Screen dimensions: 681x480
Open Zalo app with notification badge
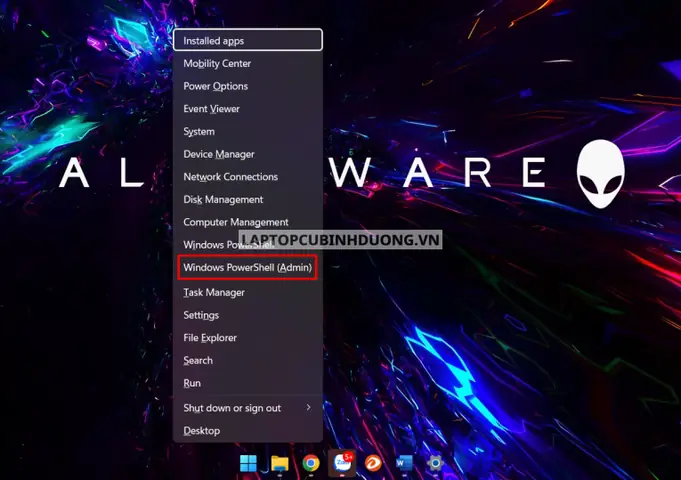pos(342,463)
